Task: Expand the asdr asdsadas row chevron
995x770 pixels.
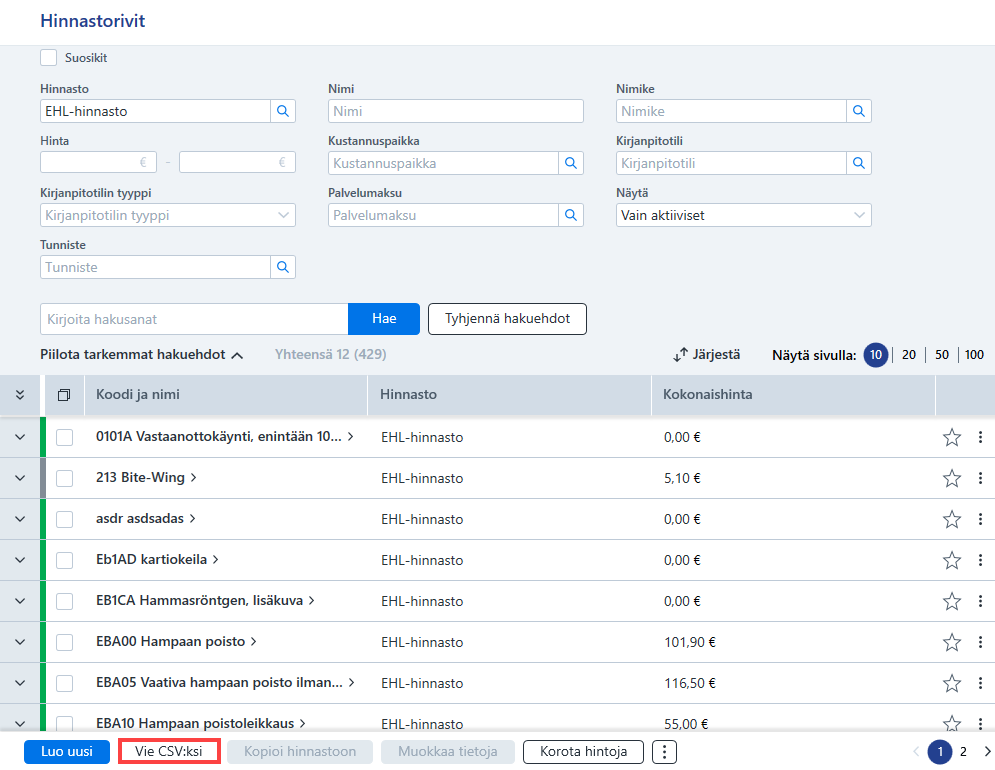Action: click(x=20, y=519)
